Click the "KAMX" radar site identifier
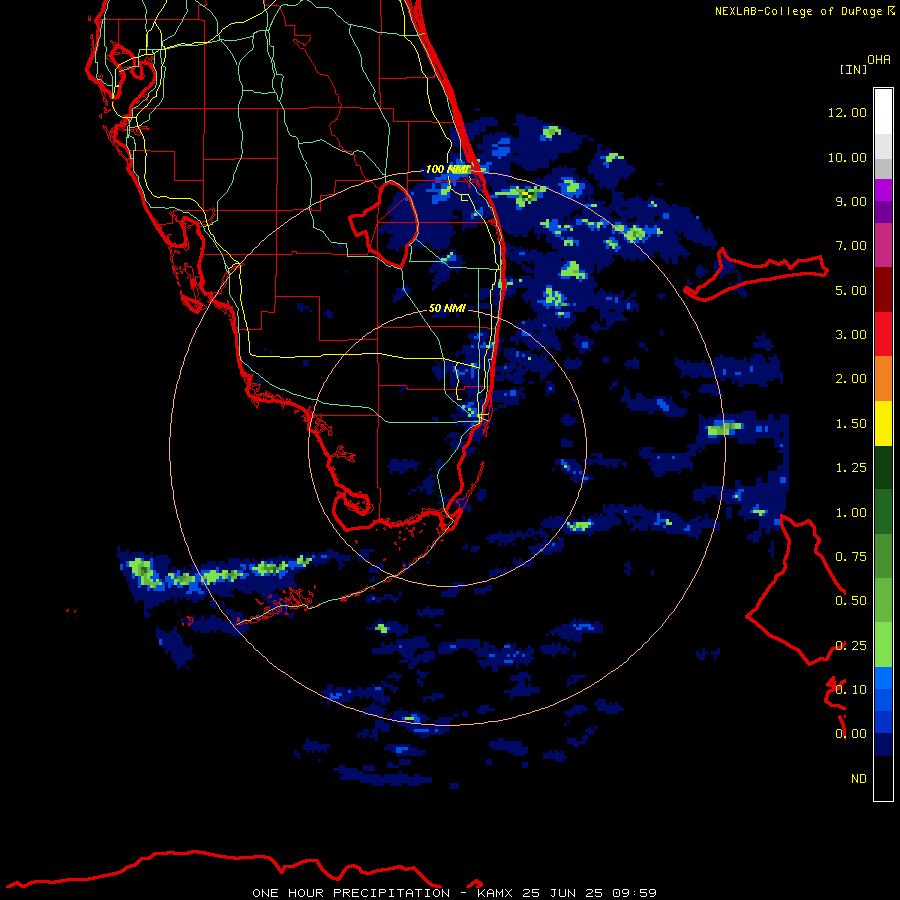The height and width of the screenshot is (900, 900). pos(496,893)
